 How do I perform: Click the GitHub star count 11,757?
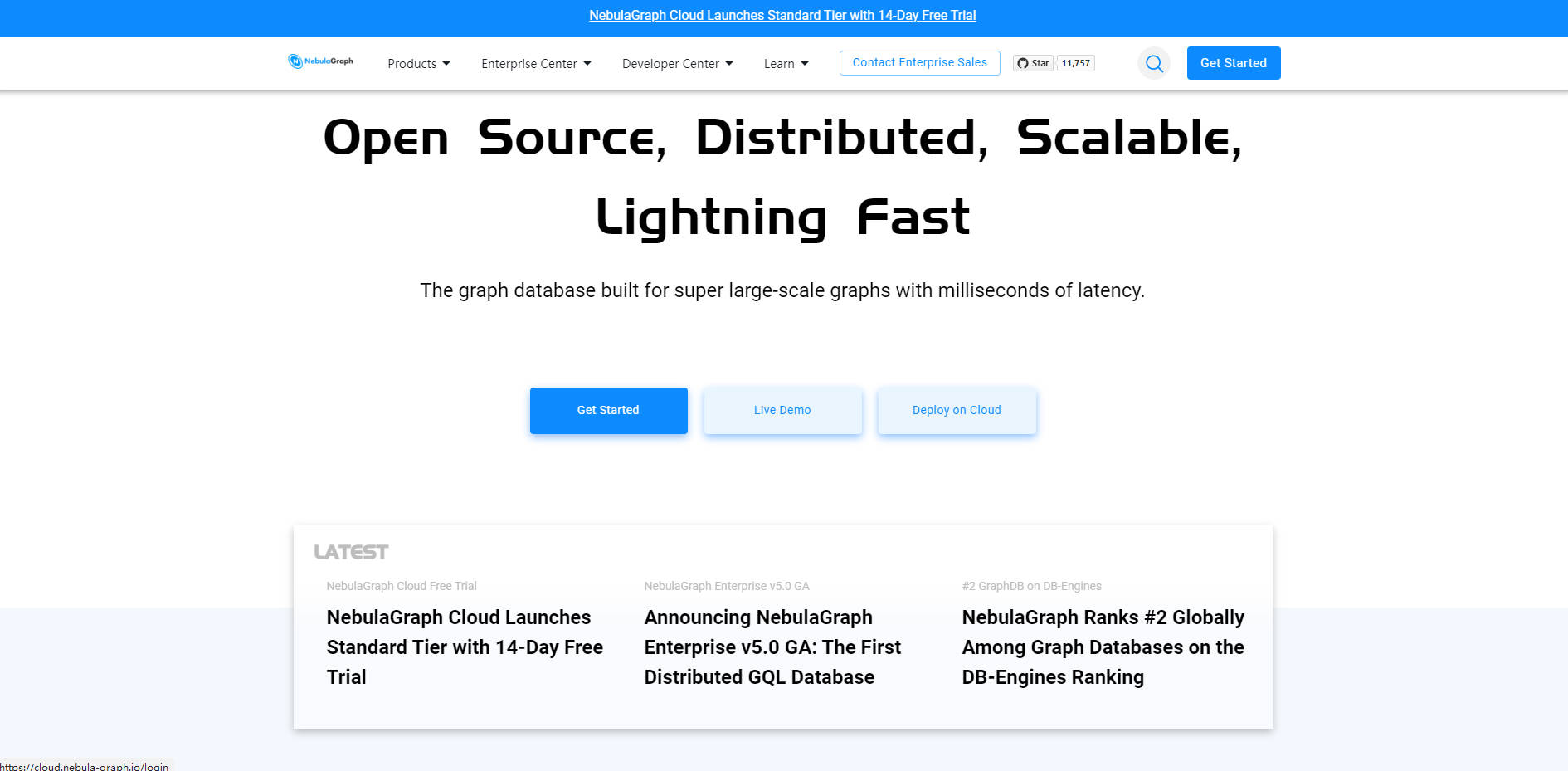pos(1076,63)
